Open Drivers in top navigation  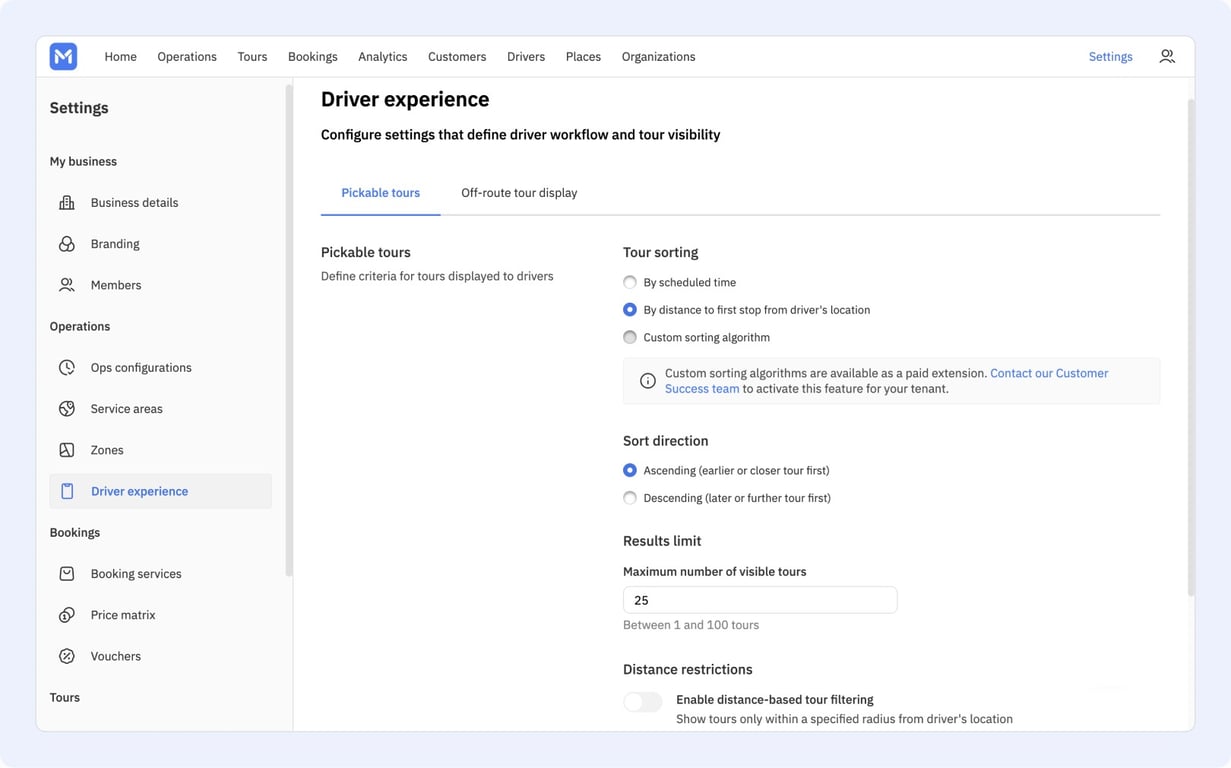click(526, 57)
